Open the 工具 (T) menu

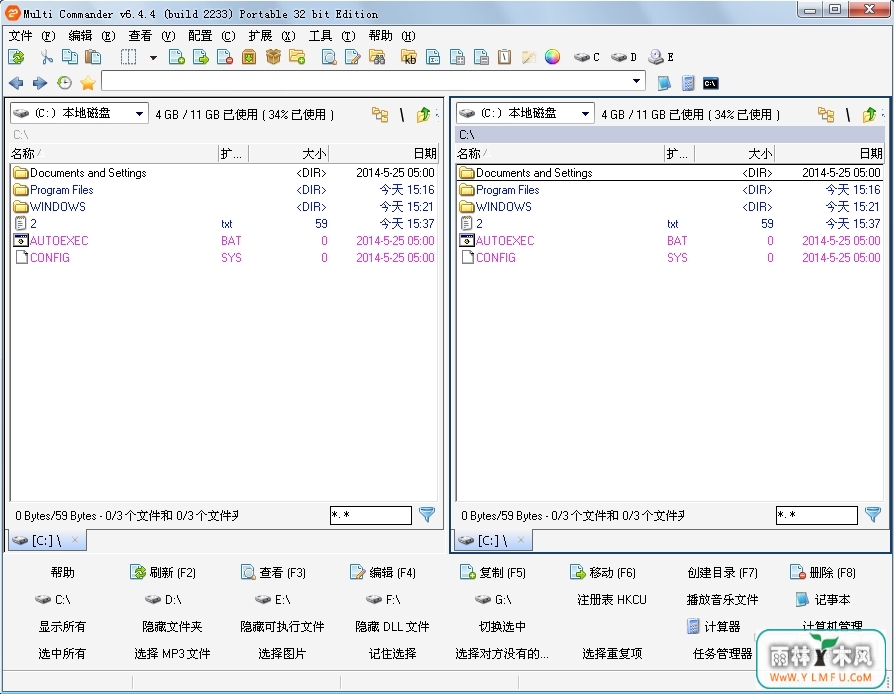[332, 36]
